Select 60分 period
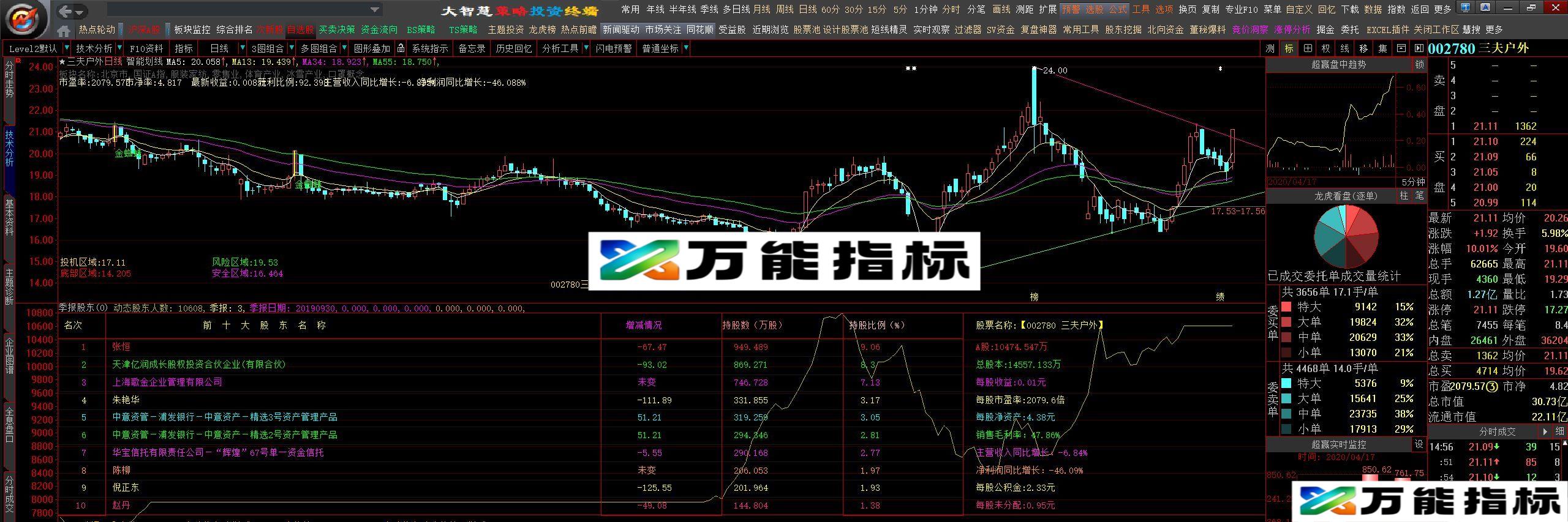This screenshot has width=1568, height=522. (x=830, y=9)
